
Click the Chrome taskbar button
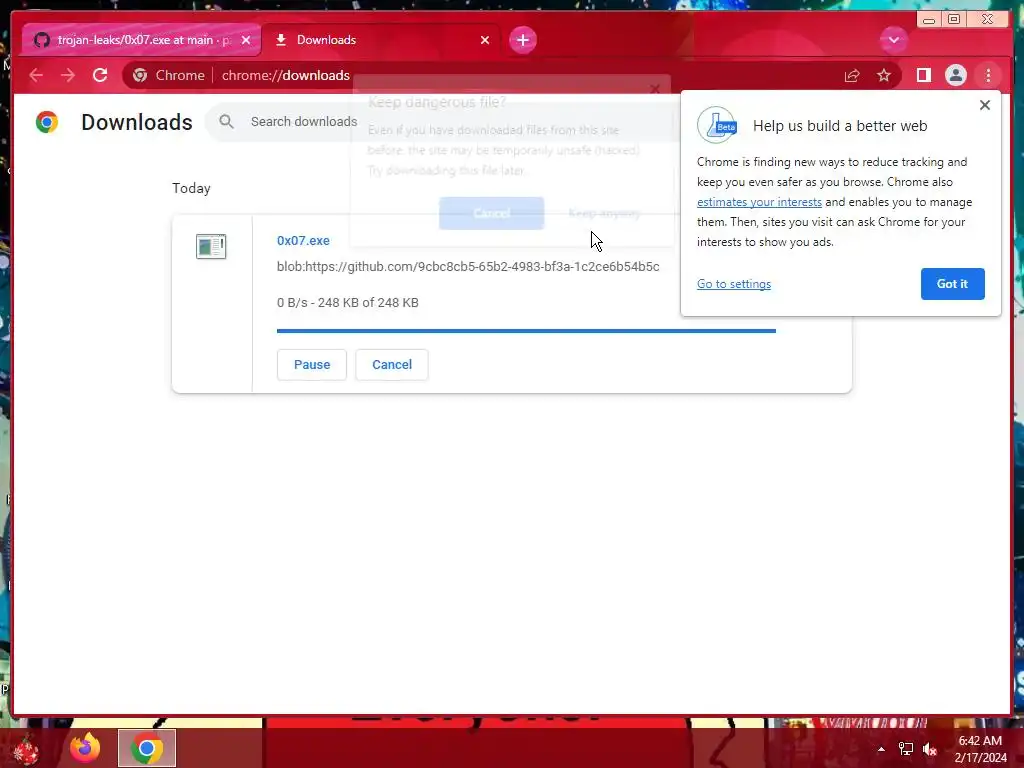point(147,748)
